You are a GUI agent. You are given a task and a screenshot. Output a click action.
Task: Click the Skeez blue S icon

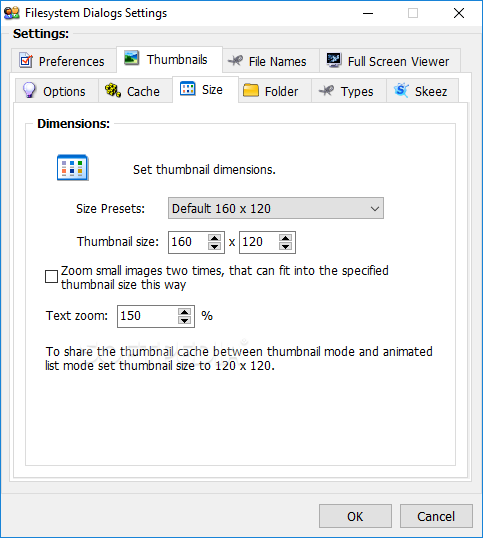click(401, 90)
